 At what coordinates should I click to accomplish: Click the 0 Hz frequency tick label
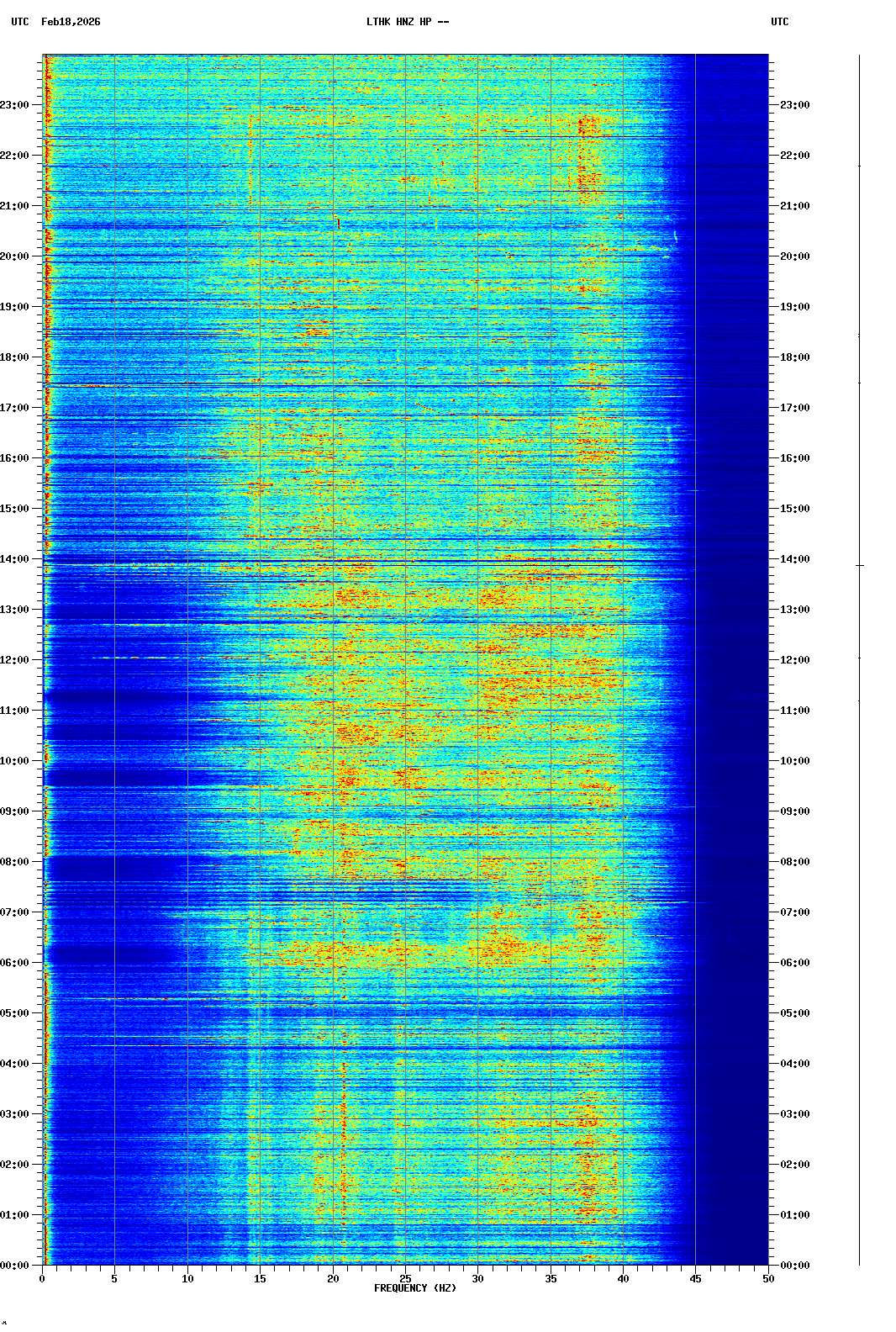(x=42, y=1279)
